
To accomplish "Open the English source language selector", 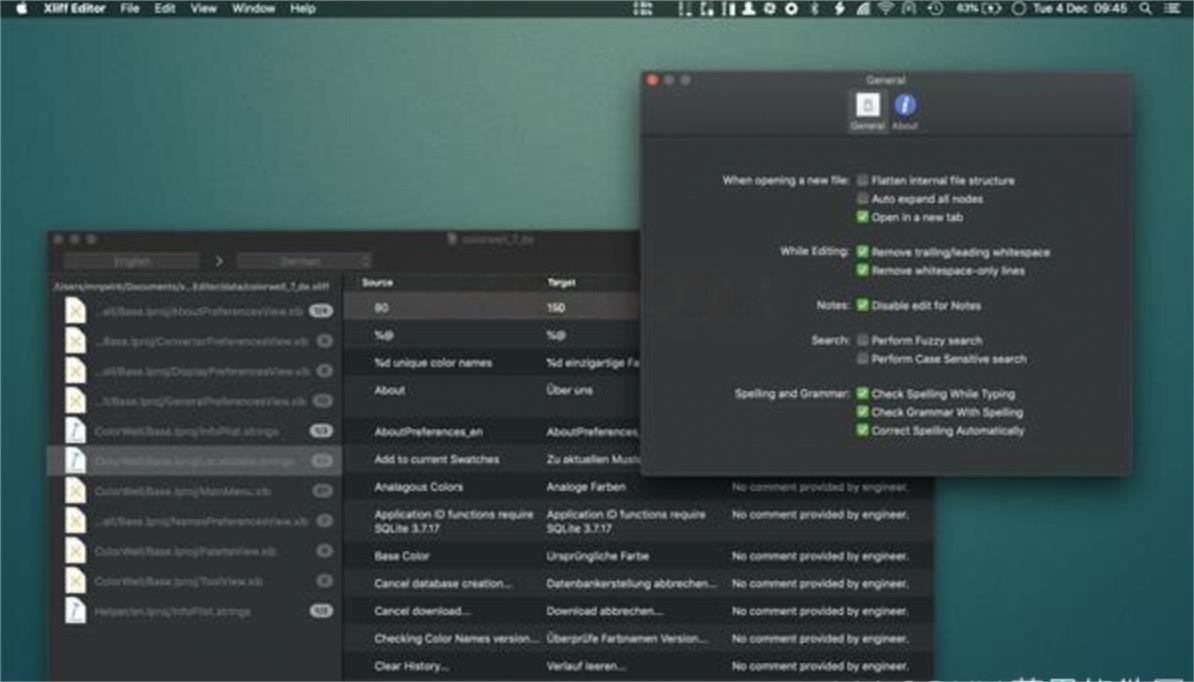I will [x=132, y=261].
